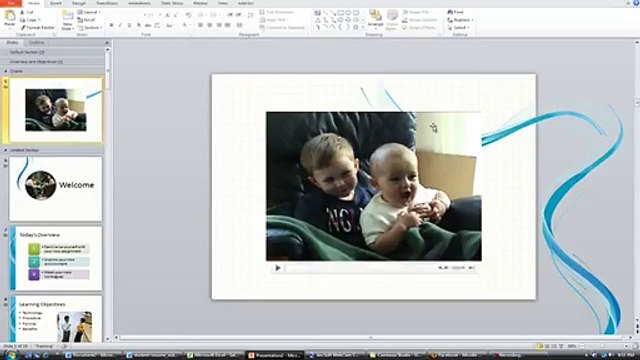
Task: Increase the font size
Action: 168,15
